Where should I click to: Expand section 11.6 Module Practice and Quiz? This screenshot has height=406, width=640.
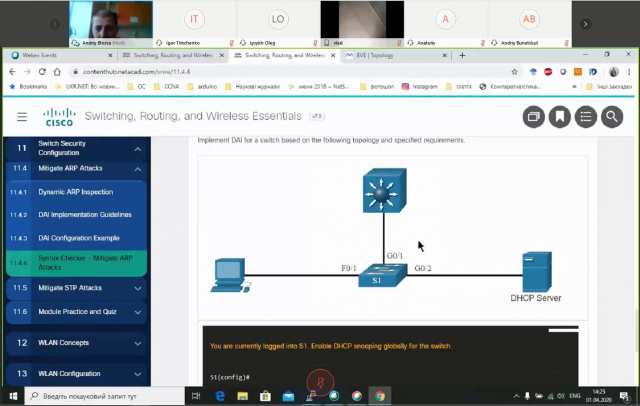tap(137, 312)
